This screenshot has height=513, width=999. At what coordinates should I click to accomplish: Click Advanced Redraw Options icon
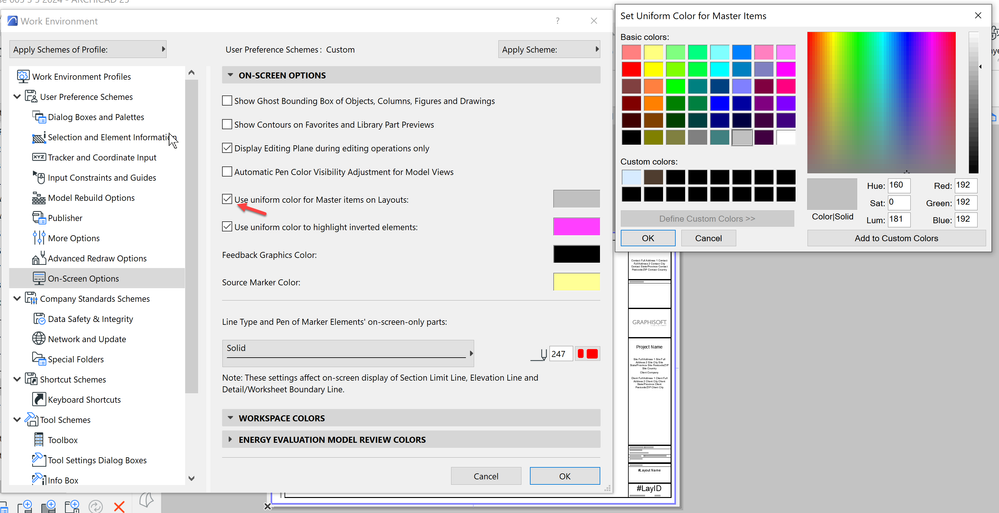[x=39, y=259]
